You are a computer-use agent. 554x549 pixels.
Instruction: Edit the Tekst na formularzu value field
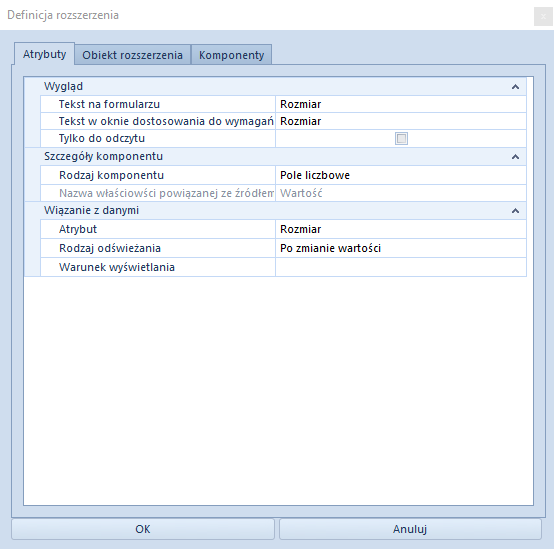point(401,104)
